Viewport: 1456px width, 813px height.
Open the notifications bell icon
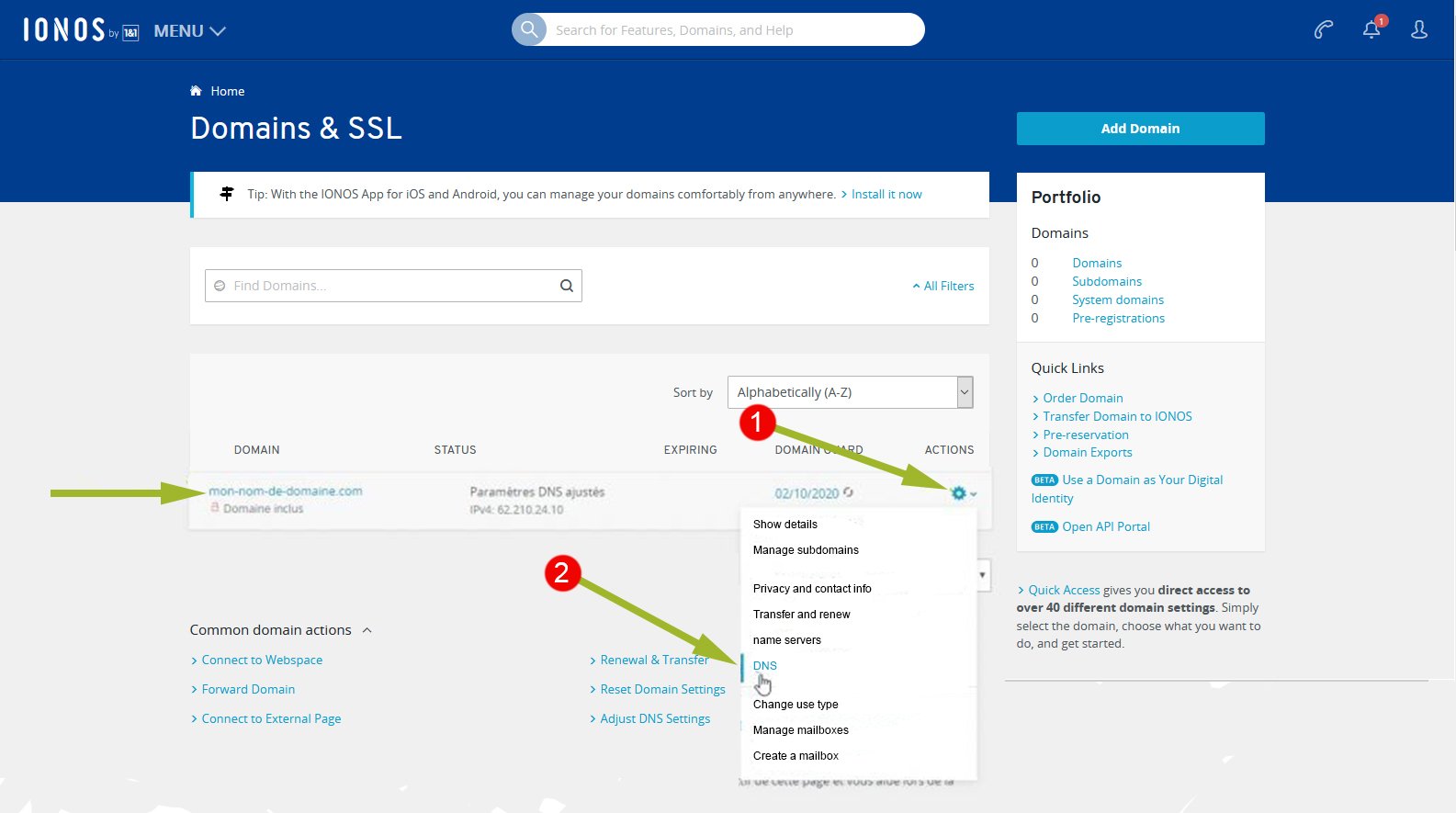(1371, 30)
